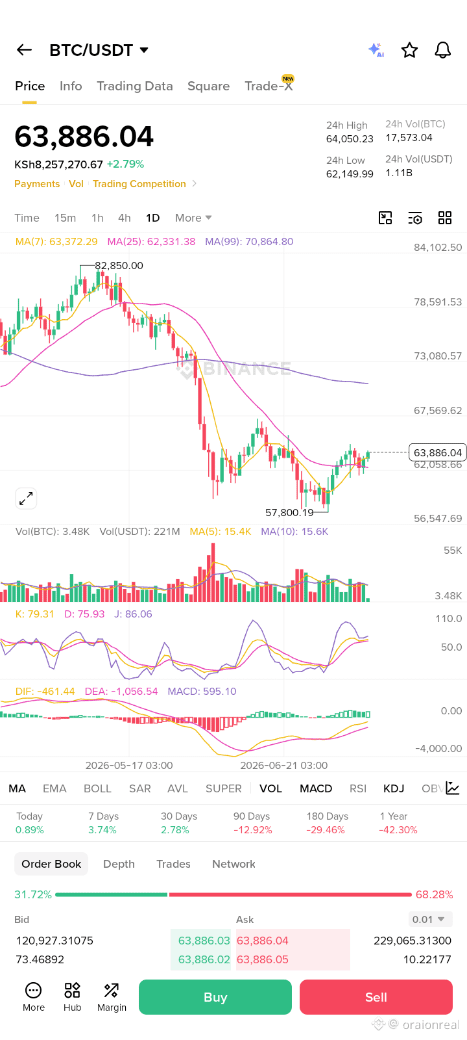Expand chart to fullscreen

26,498
